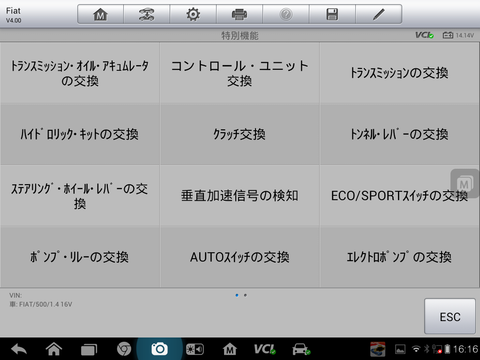Tap the camera screenshot icon
This screenshot has height=360, width=480.
(x=159, y=349)
